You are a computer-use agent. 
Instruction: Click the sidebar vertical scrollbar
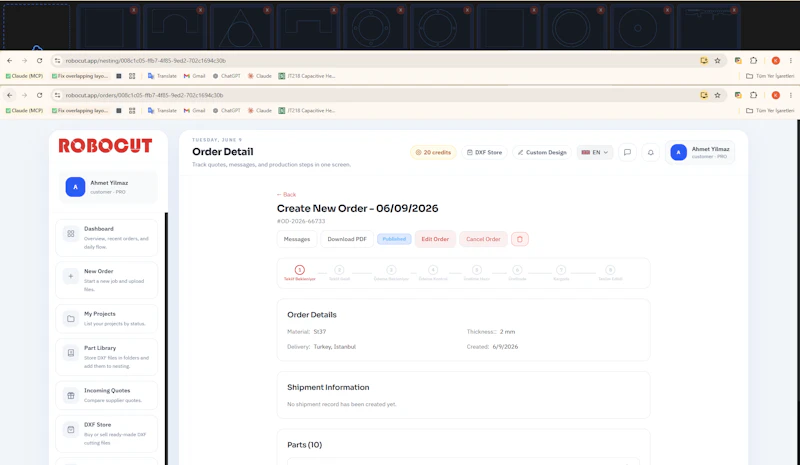166,337
